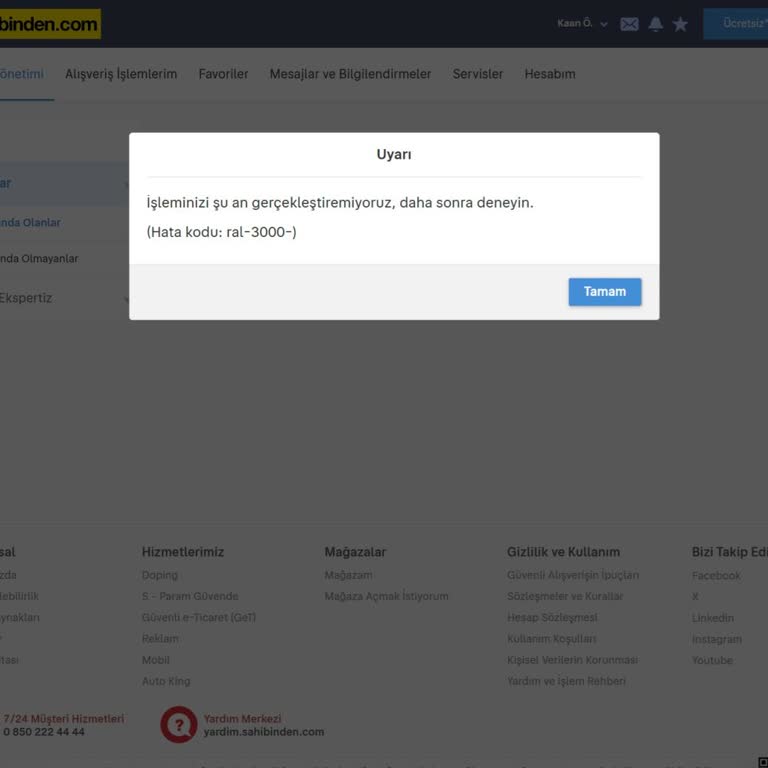
Task: Click the Ücretsiz button in header
Action: 736,24
